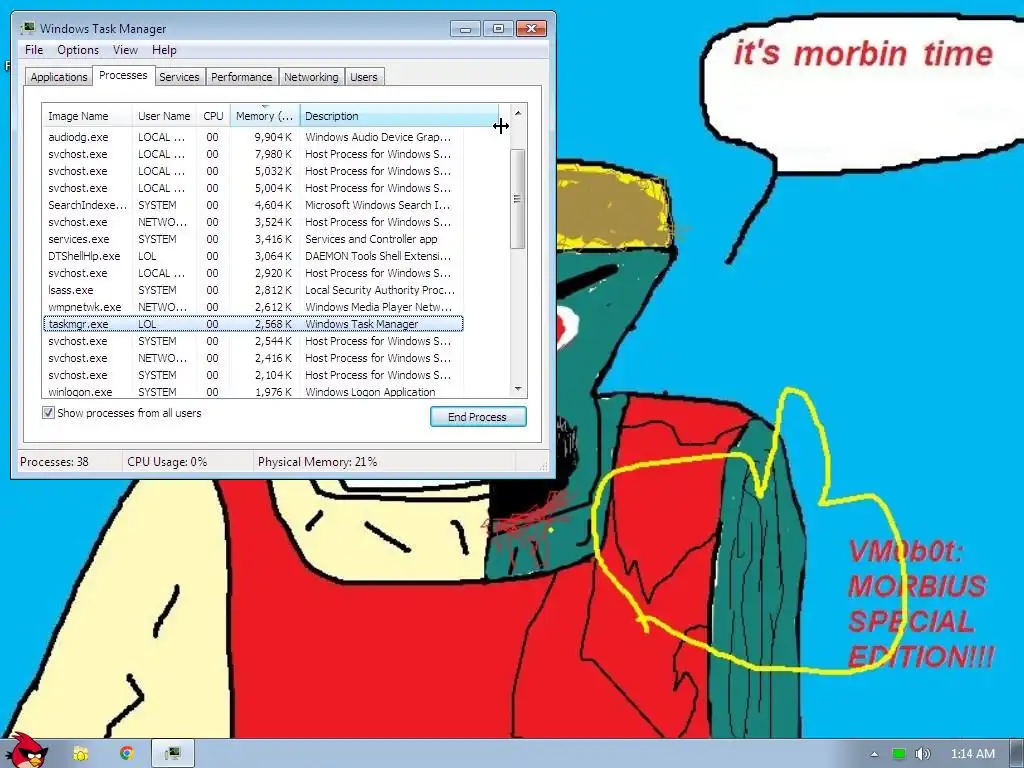
Task: Switch to the Performance tab
Action: 242,77
